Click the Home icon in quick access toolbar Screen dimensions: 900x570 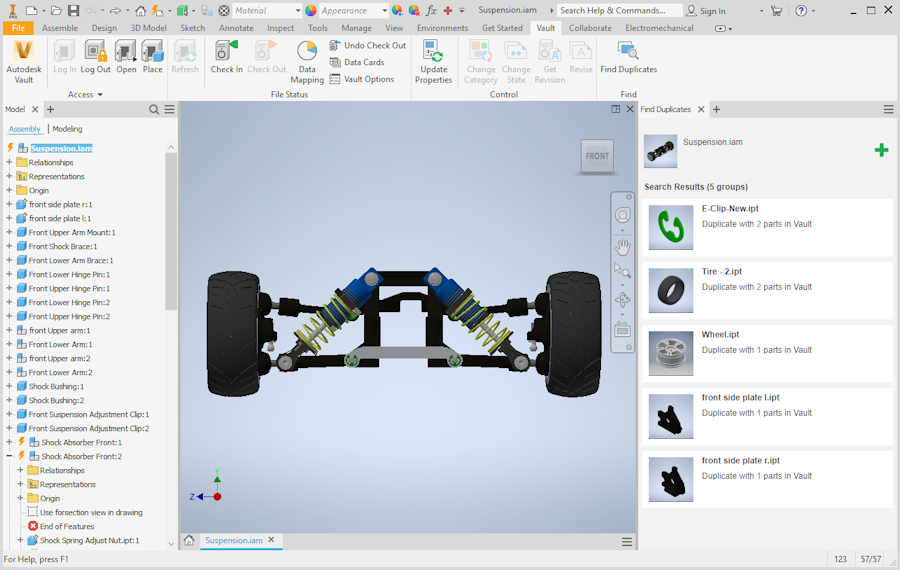click(x=141, y=10)
